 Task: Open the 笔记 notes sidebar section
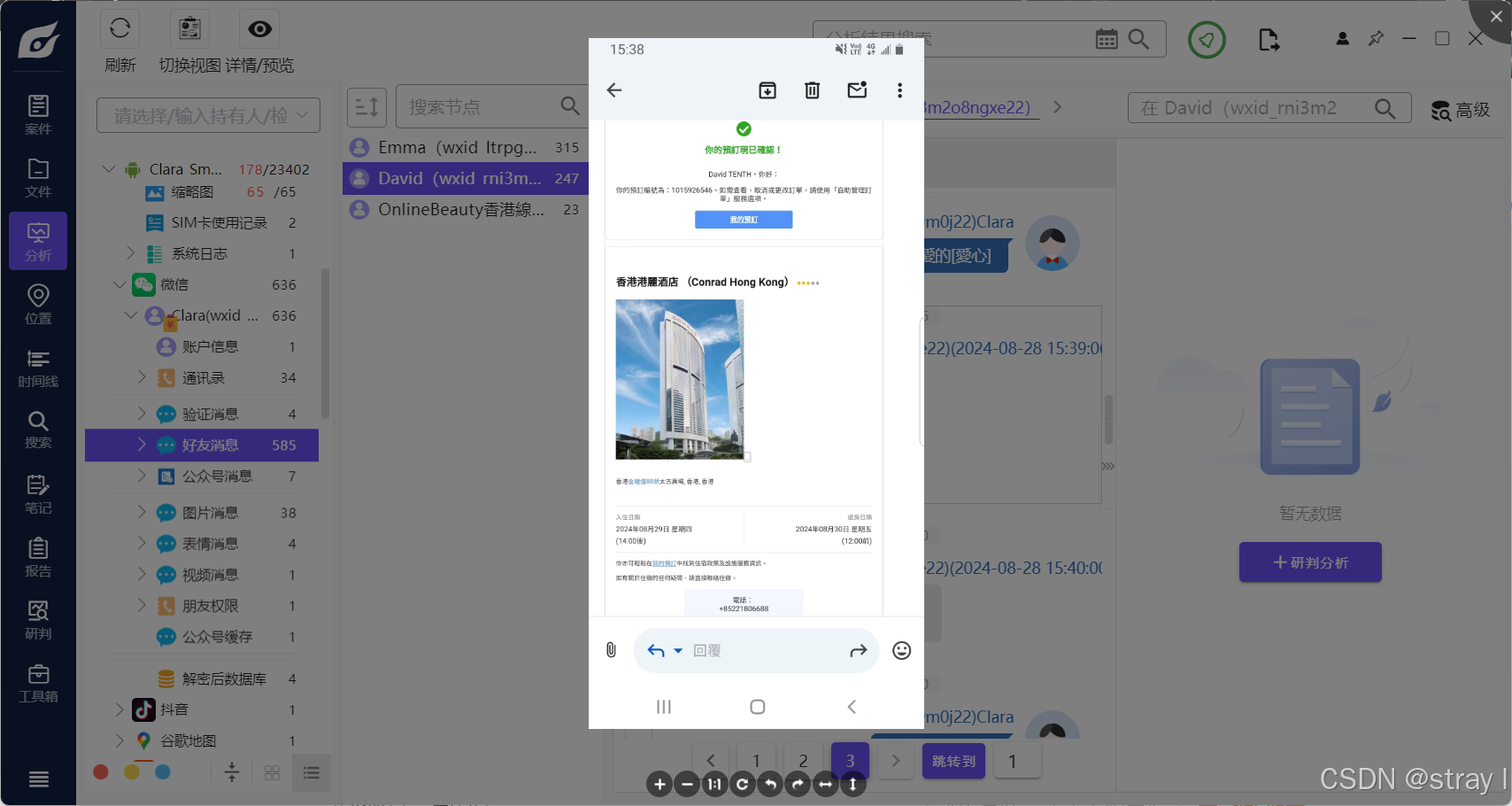38,494
